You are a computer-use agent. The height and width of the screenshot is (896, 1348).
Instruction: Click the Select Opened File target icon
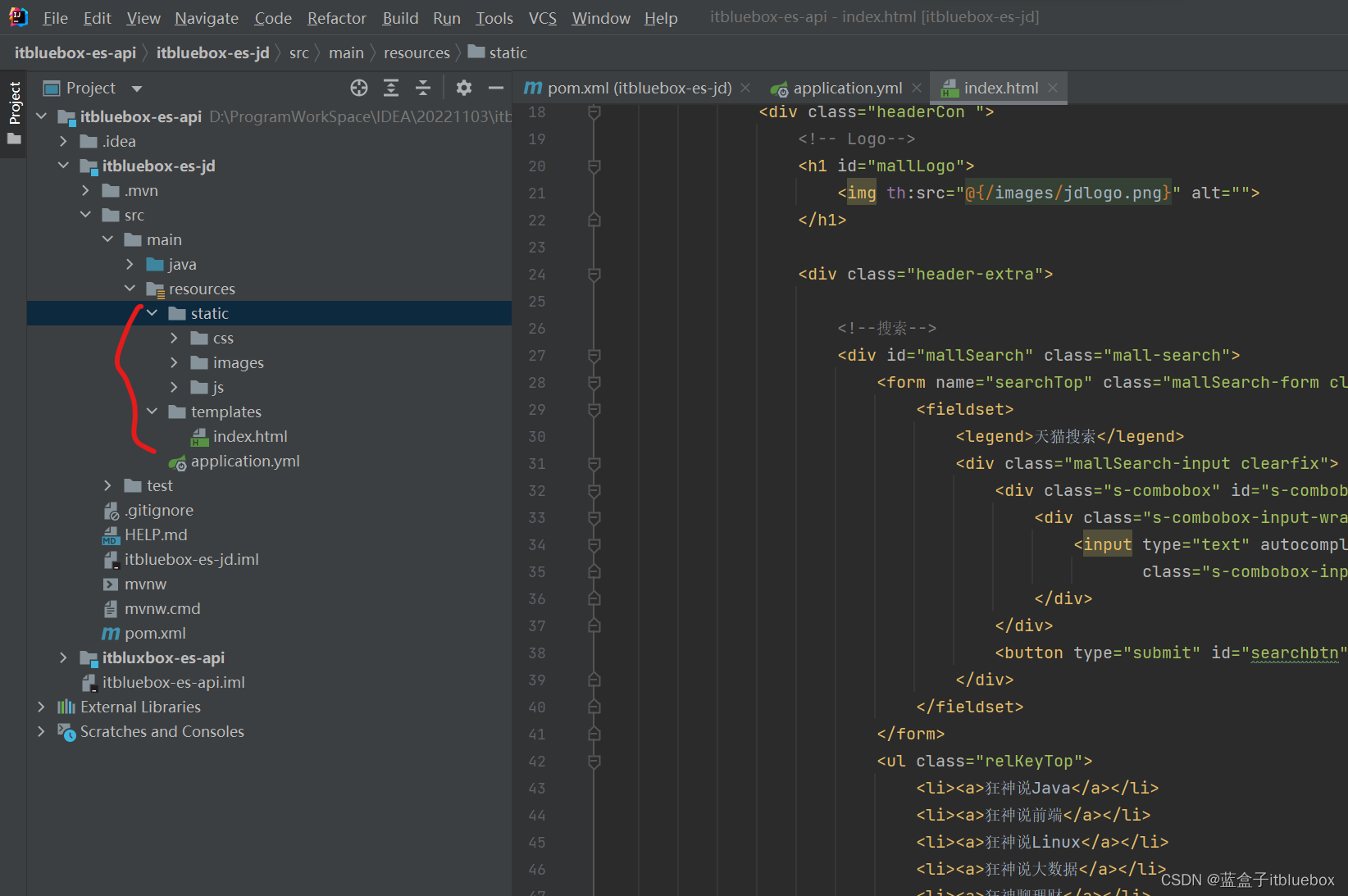359,88
